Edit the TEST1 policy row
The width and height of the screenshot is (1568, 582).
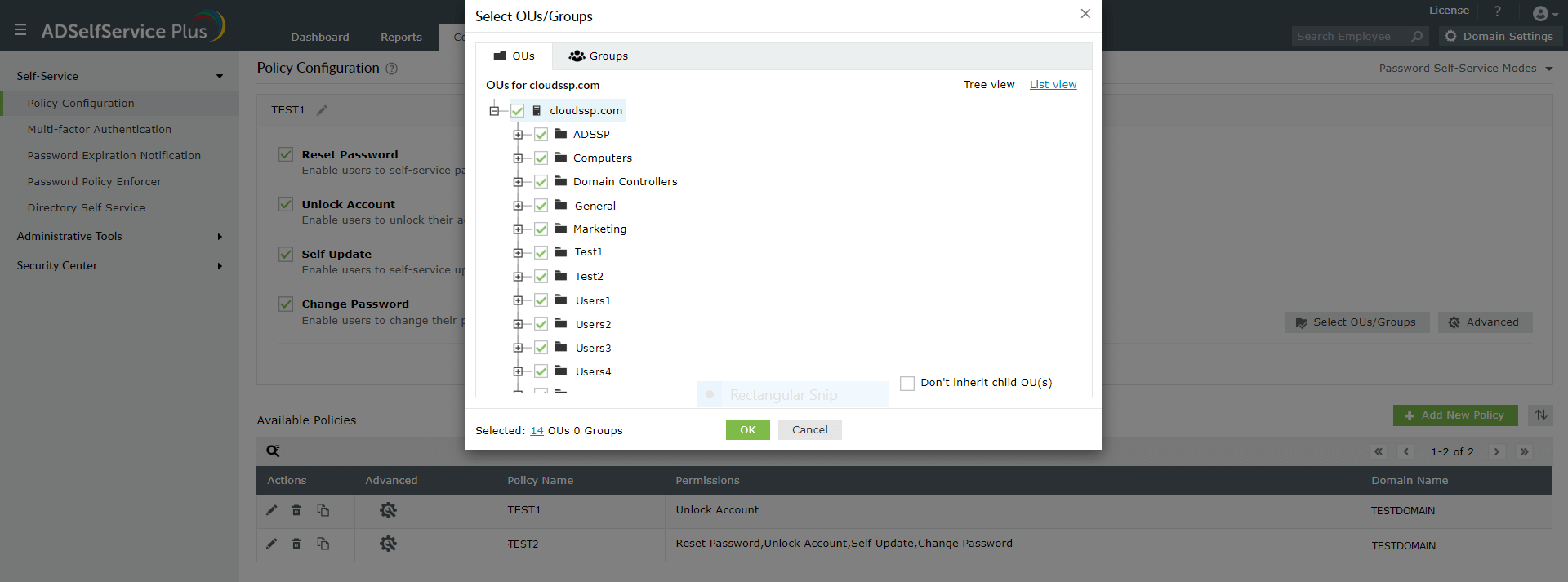(271, 510)
